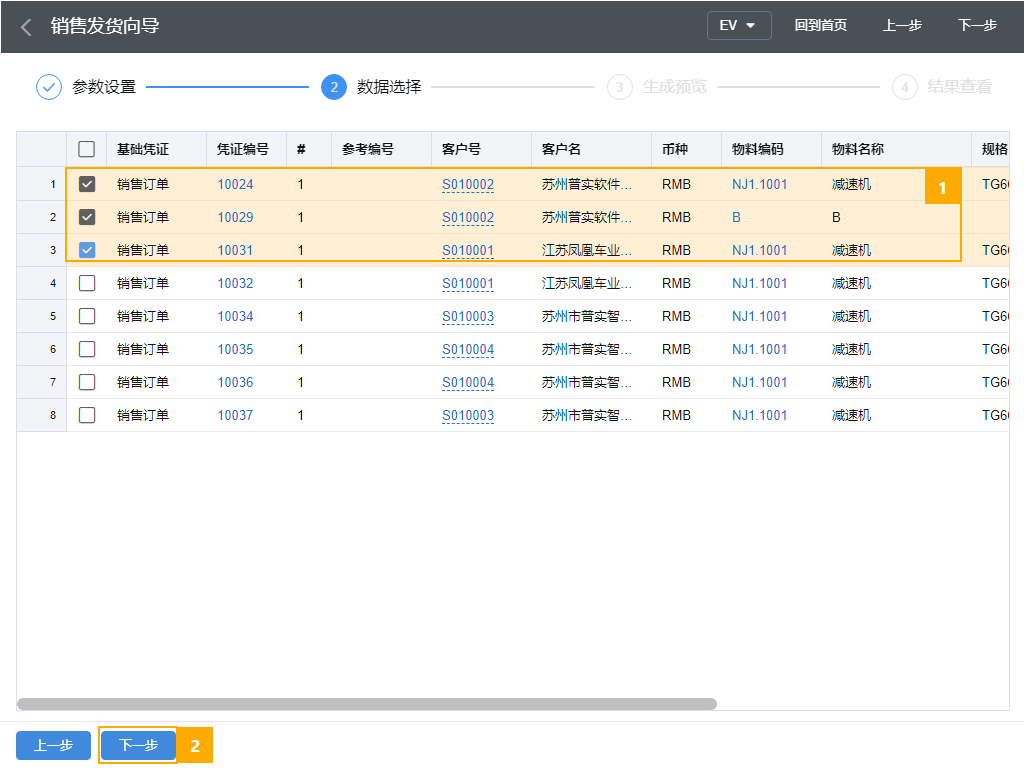Go back using the header arrow icon
1024x768 pixels.
(26, 27)
